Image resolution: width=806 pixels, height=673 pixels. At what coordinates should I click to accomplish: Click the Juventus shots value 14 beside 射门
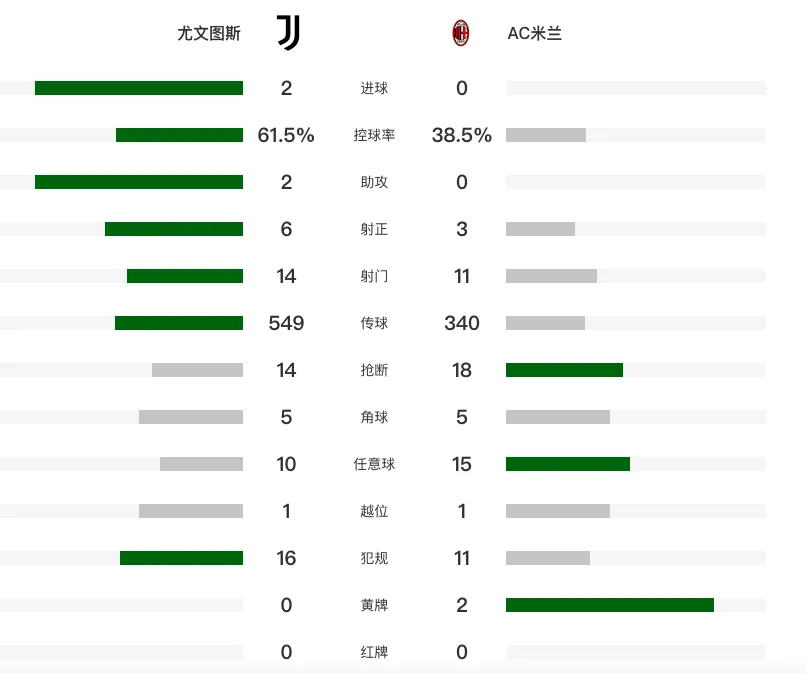point(286,276)
